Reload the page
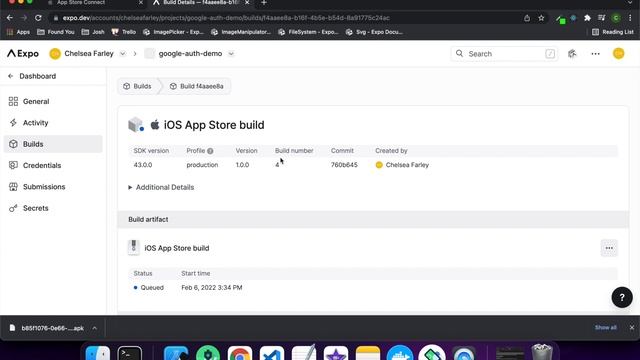640x360 pixels. (x=38, y=18)
